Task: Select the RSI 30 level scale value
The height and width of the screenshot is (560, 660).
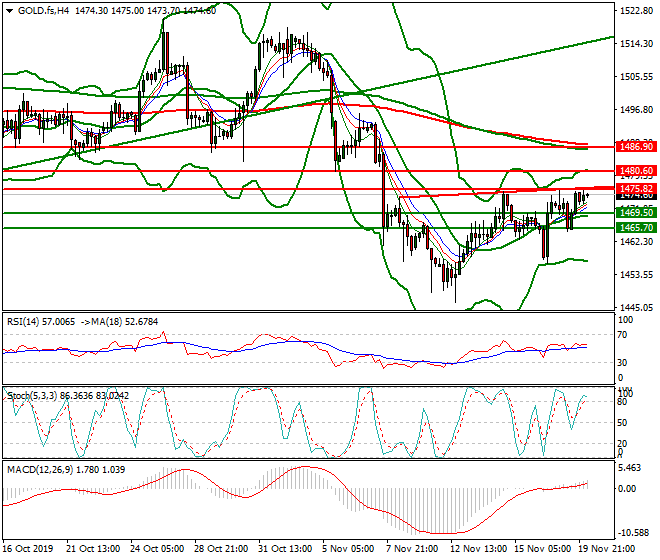Action: (x=622, y=363)
